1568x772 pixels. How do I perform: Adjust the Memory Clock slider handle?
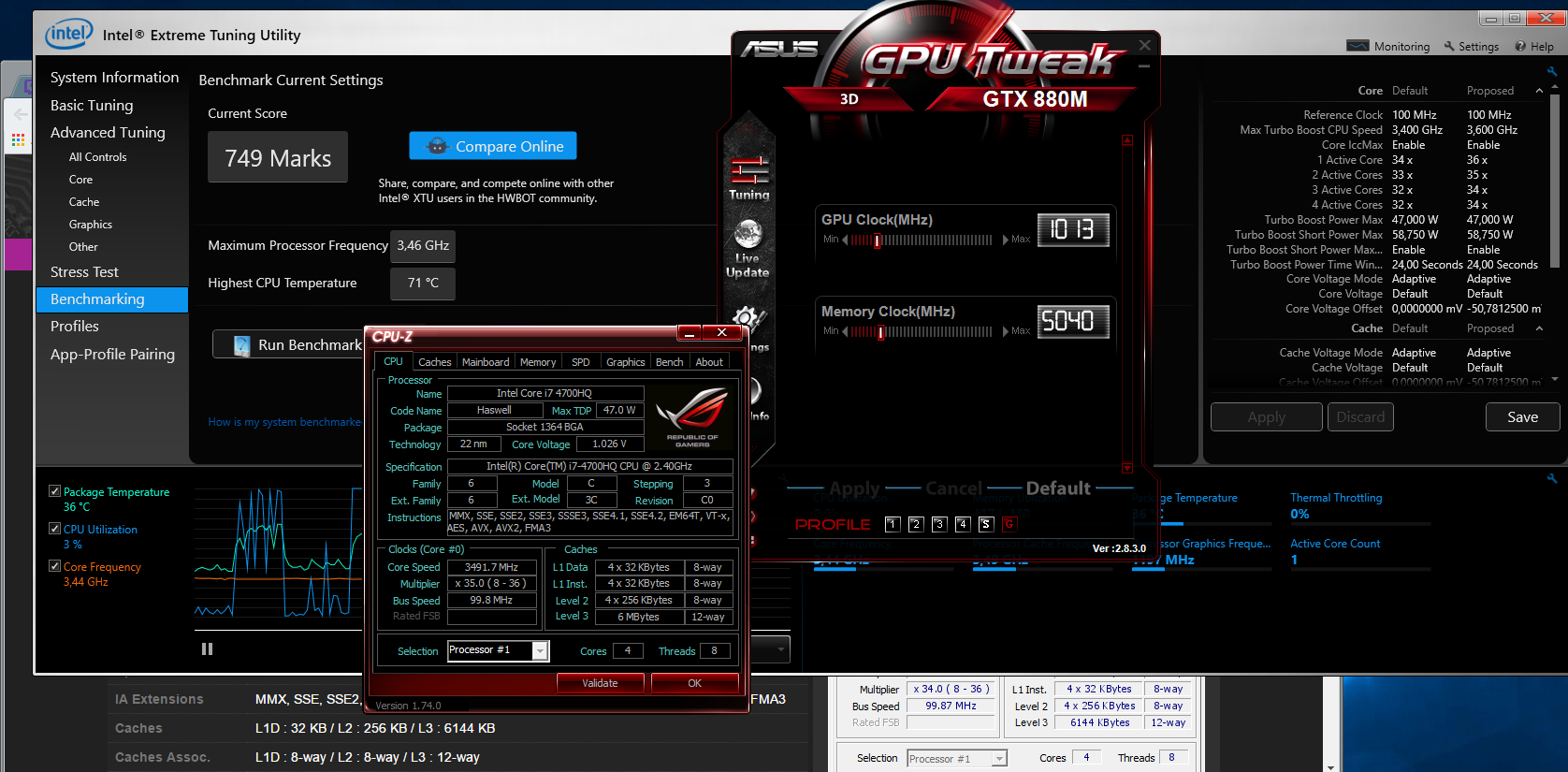[880, 332]
